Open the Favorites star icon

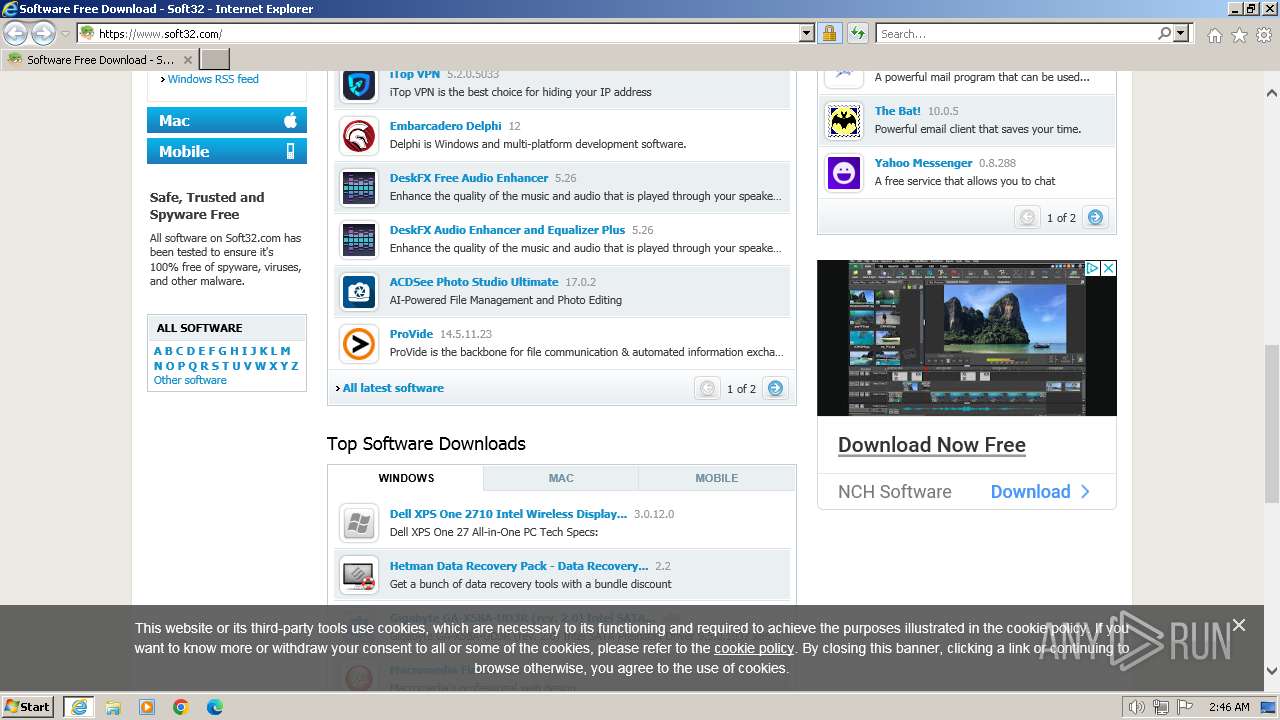(1239, 35)
